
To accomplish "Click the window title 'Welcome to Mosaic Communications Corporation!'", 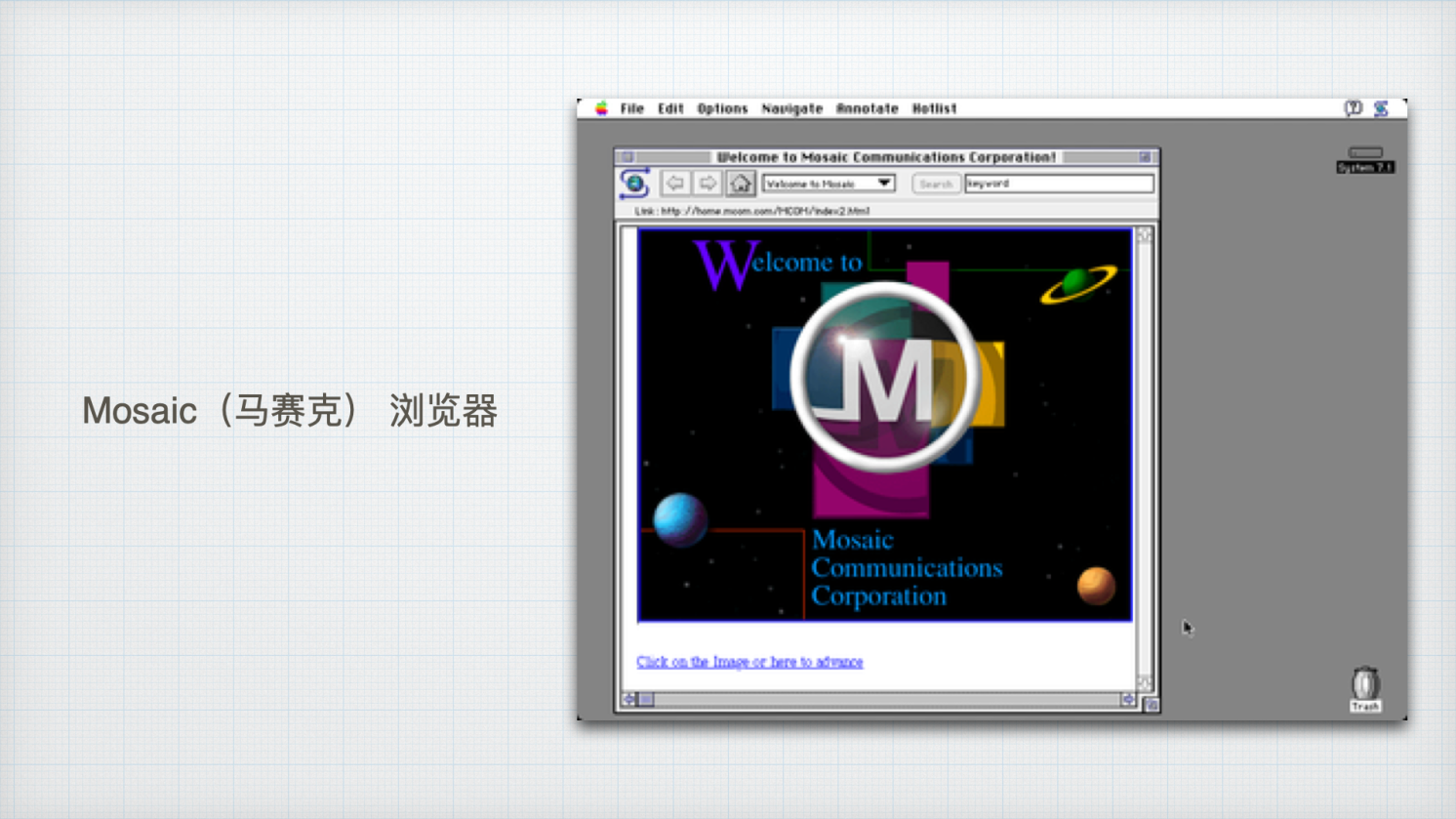I will point(886,157).
